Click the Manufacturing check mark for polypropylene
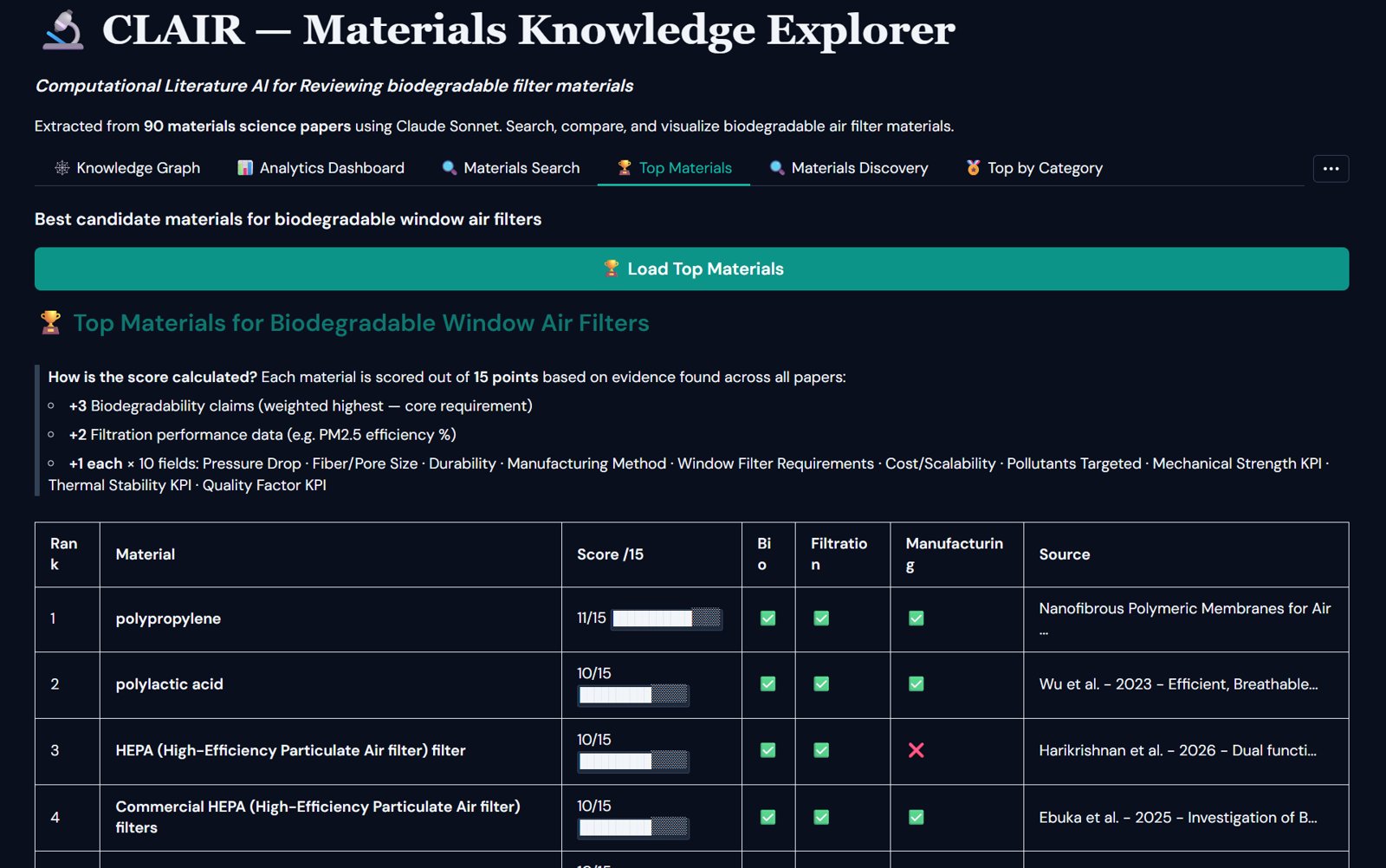This screenshot has height=868, width=1386. click(x=916, y=619)
